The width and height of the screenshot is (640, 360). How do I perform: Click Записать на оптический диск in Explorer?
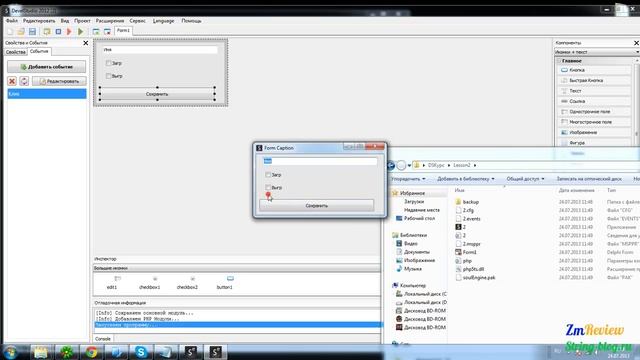pyautogui.click(x=589, y=179)
